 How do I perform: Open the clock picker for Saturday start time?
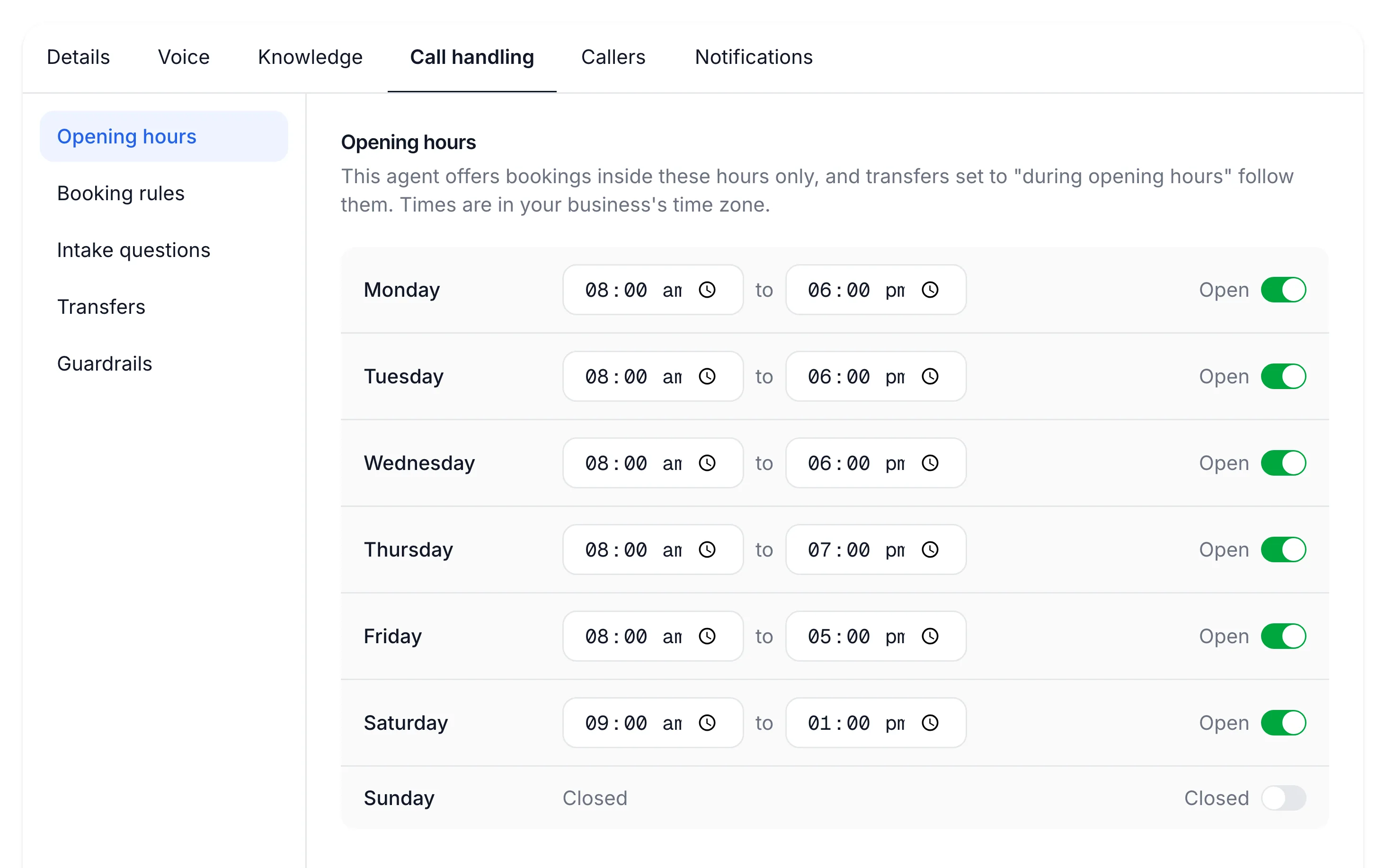[x=707, y=723]
